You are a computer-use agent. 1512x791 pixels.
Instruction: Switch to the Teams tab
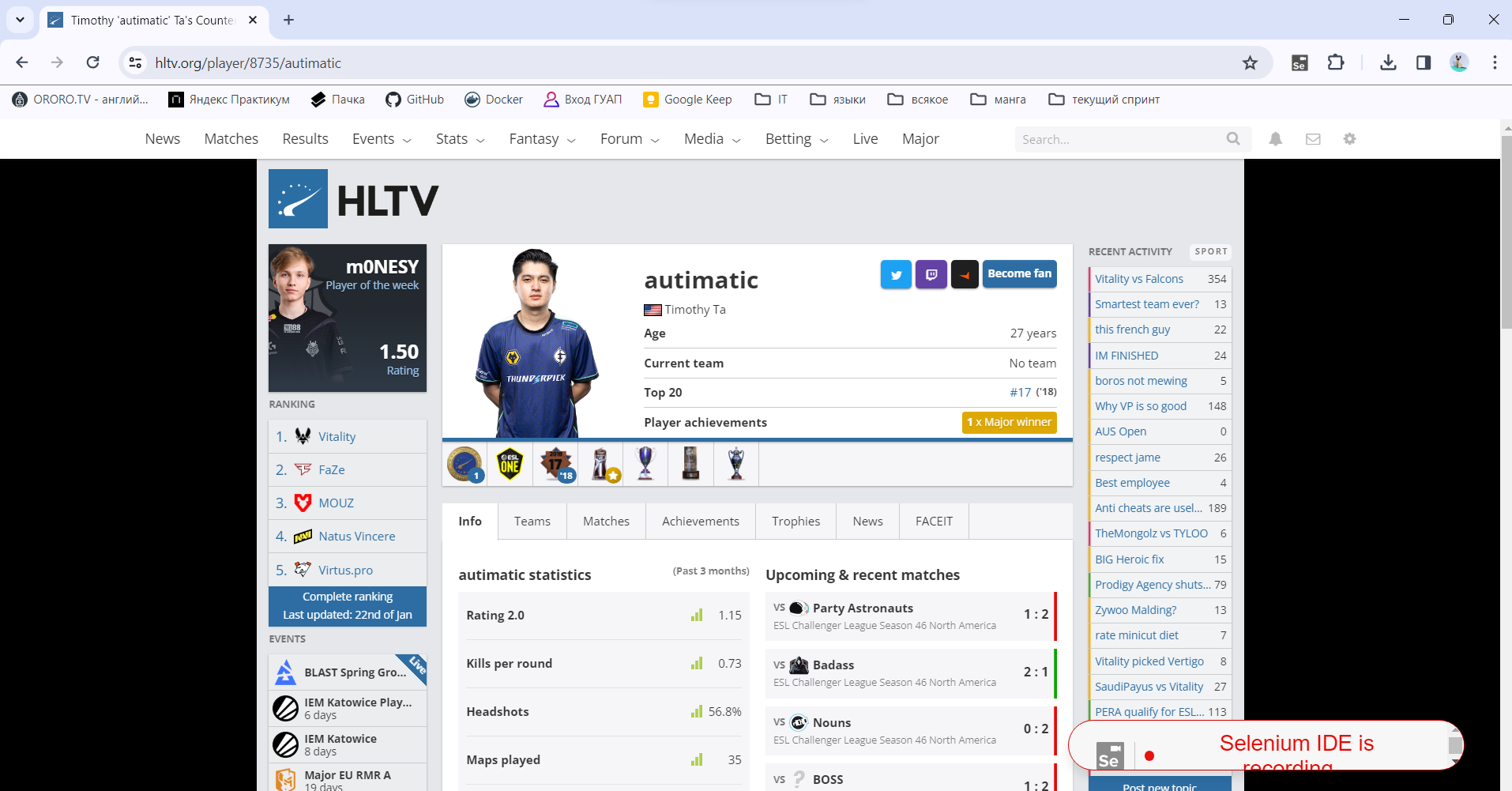point(532,522)
